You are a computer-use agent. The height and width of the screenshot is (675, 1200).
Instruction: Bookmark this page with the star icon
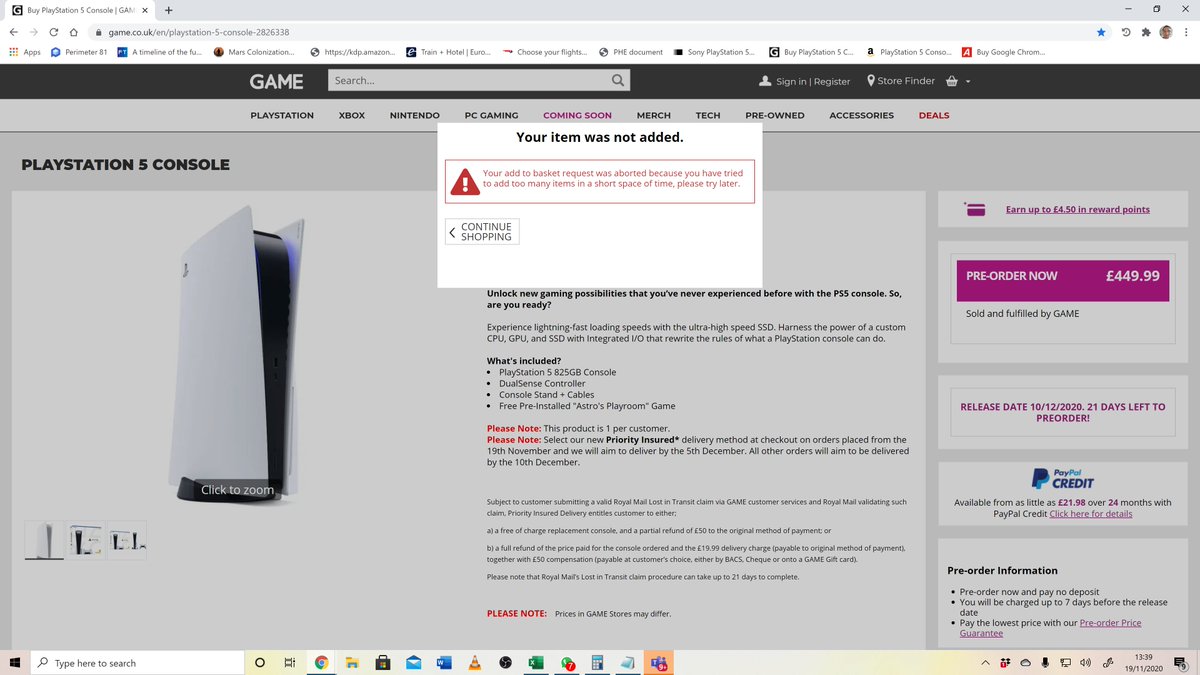coord(1101,32)
